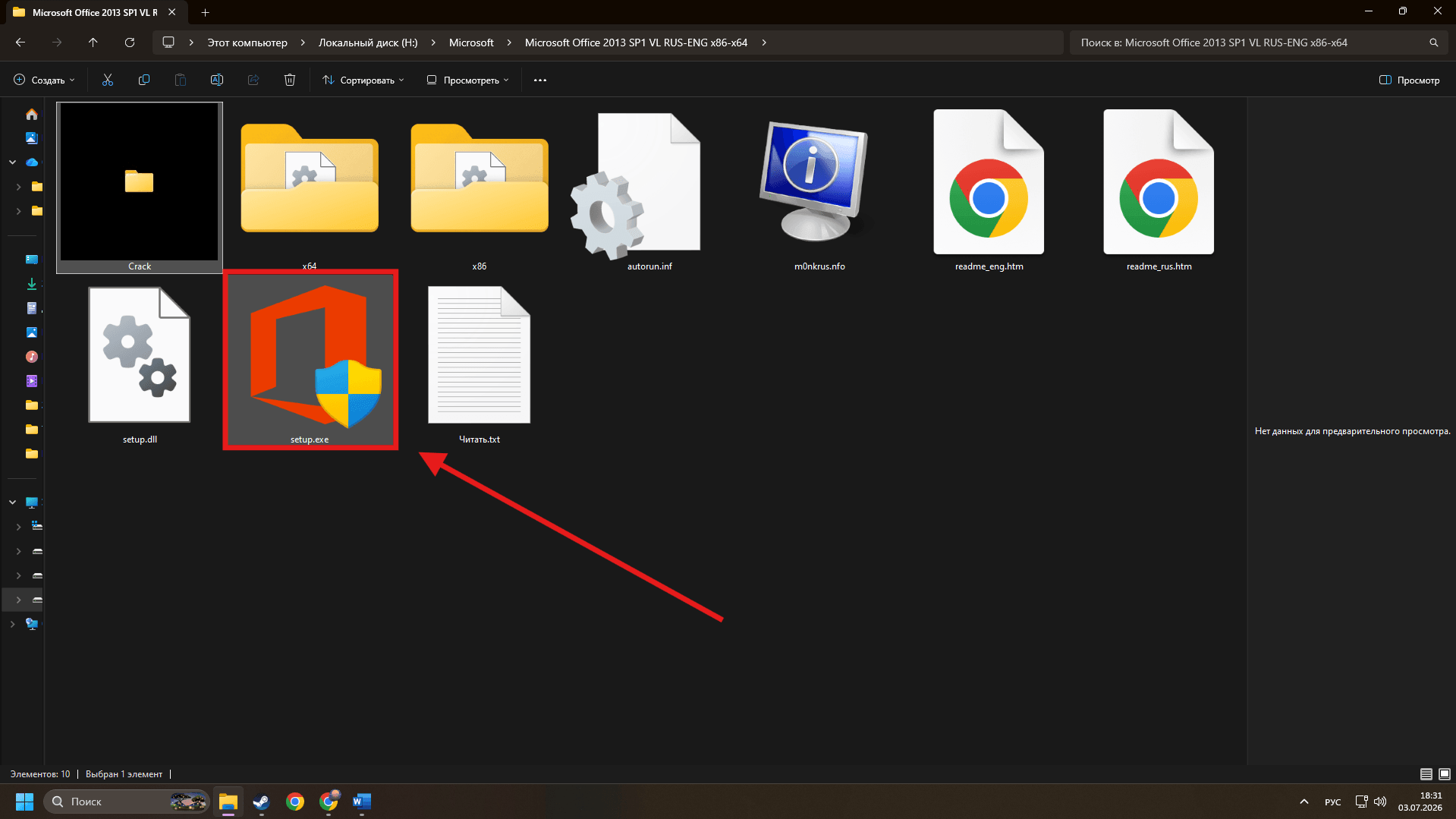Select the m0nkrus.nfo file
This screenshot has width=1456, height=819.
[819, 187]
